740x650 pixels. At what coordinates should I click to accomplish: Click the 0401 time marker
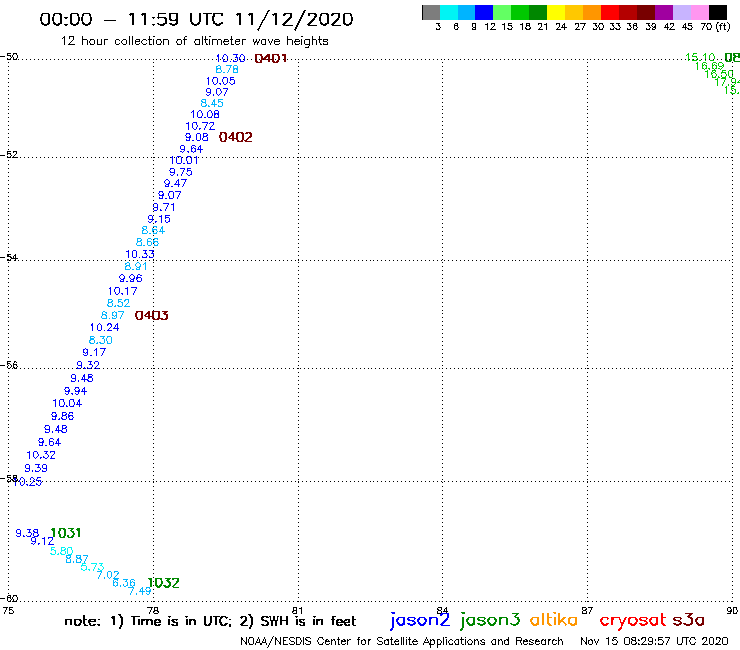click(270, 59)
